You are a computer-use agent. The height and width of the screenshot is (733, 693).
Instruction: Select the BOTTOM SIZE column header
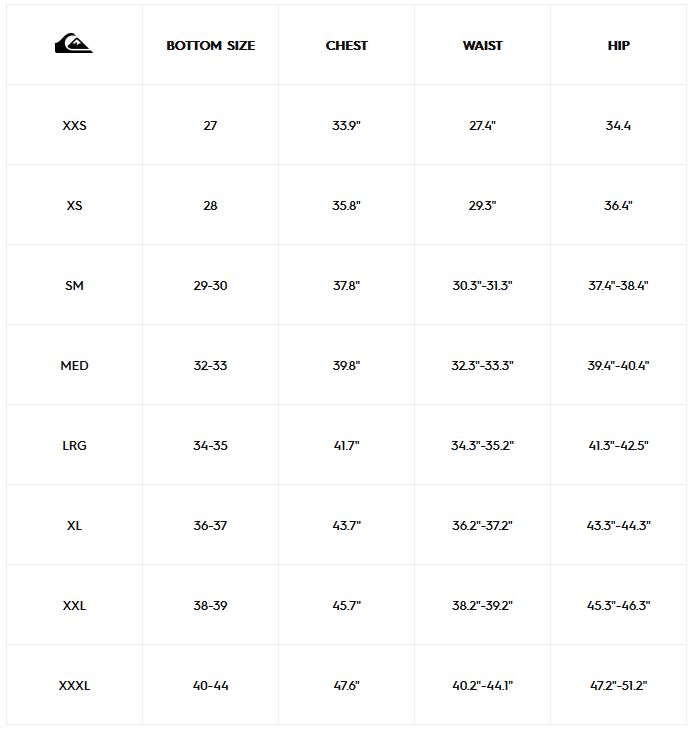[x=210, y=46]
